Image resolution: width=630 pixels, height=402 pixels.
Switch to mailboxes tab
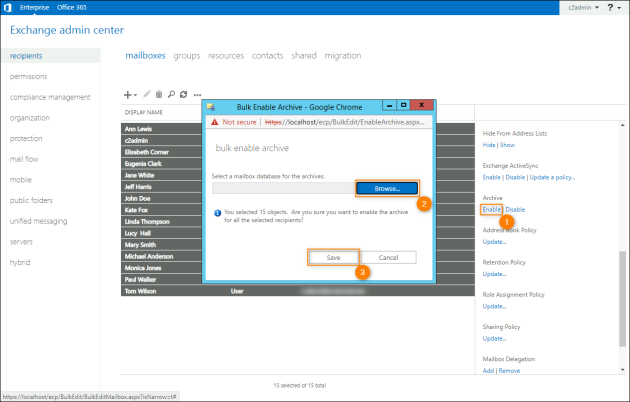(145, 55)
